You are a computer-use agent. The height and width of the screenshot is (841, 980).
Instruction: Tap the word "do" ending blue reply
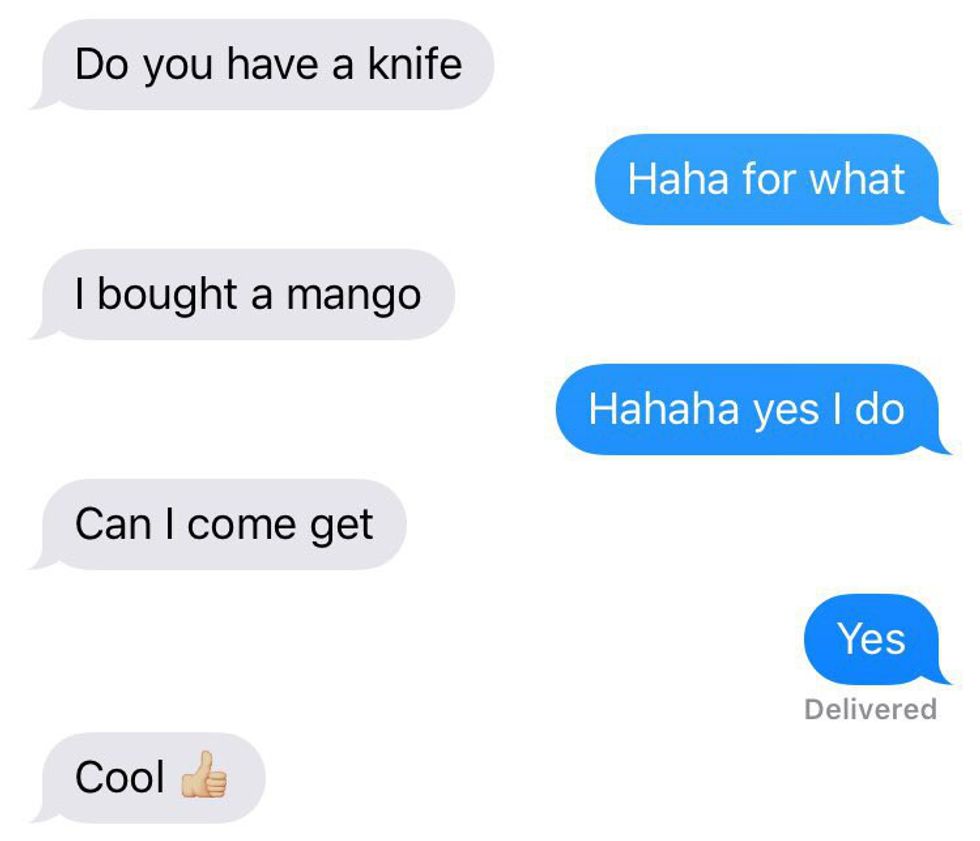click(880, 409)
